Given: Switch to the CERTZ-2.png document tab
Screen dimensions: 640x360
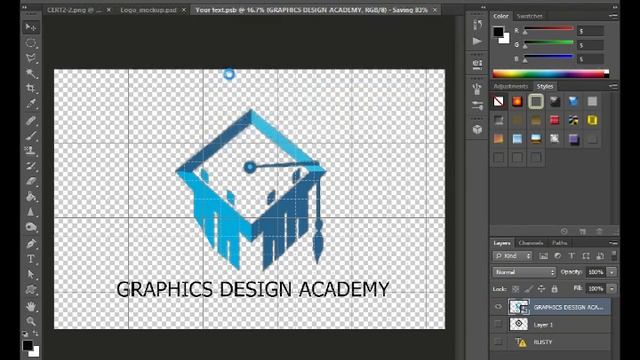Looking at the screenshot, I should (x=74, y=10).
